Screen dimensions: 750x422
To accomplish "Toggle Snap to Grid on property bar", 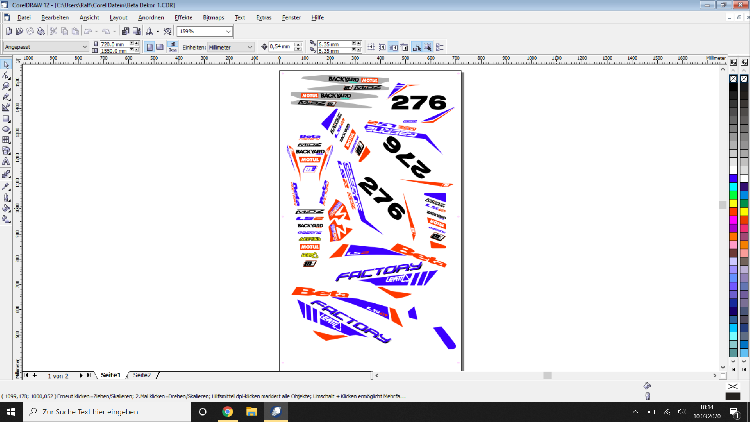I will point(371,47).
